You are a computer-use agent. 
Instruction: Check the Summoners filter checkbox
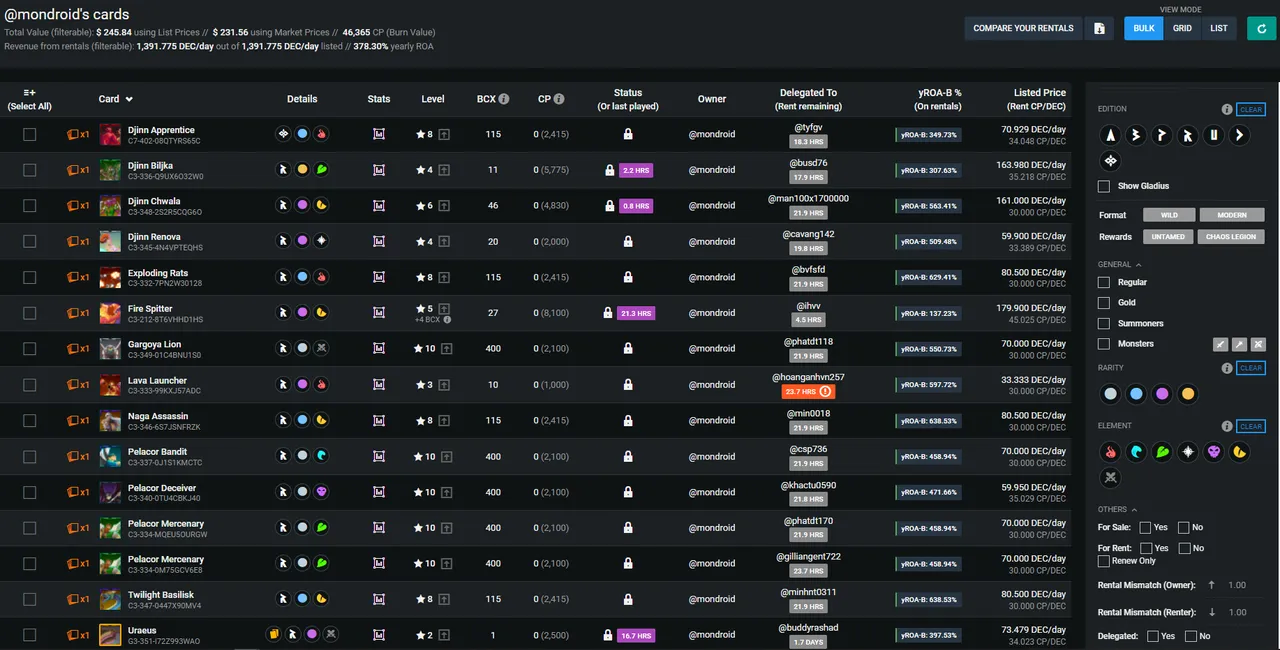[x=1104, y=324]
